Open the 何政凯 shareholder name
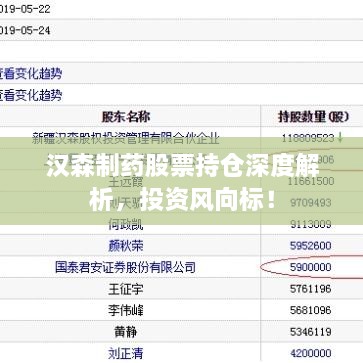The image size is (363, 363). (x=126, y=224)
